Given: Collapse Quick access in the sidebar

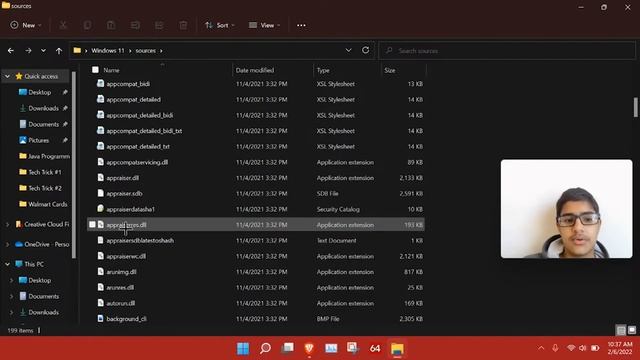Looking at the screenshot, I should click(7, 76).
